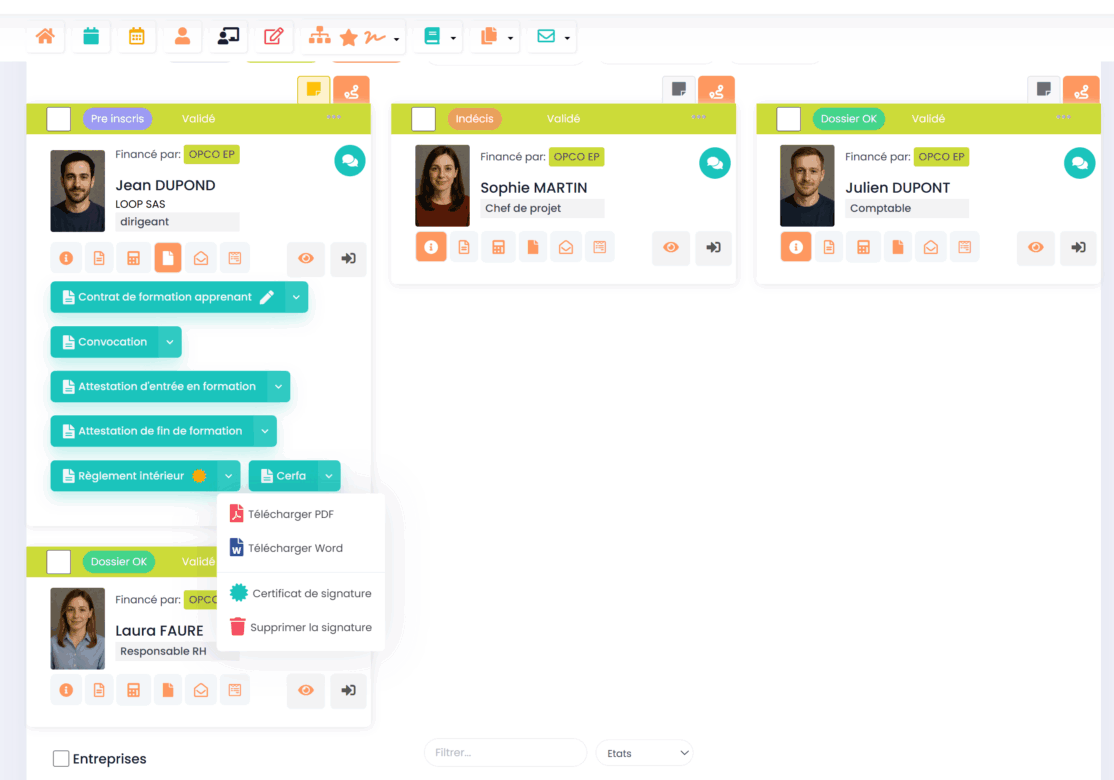Click the home icon in top toolbar

click(x=45, y=37)
